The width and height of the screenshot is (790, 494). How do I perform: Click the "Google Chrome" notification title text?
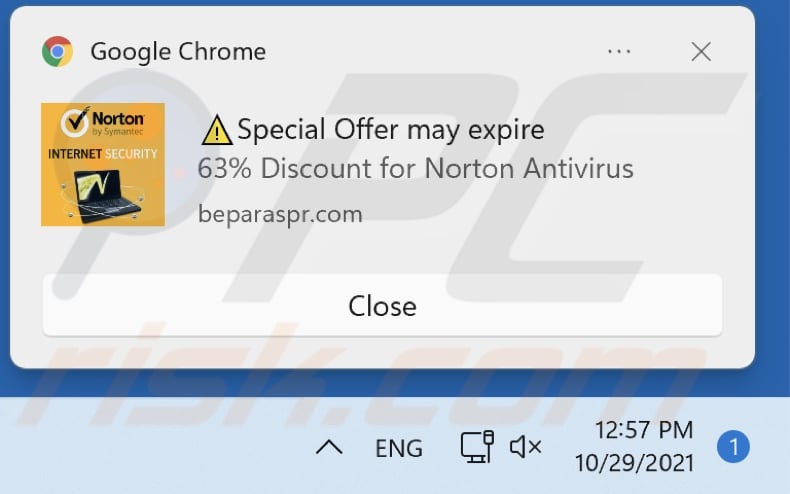click(178, 52)
